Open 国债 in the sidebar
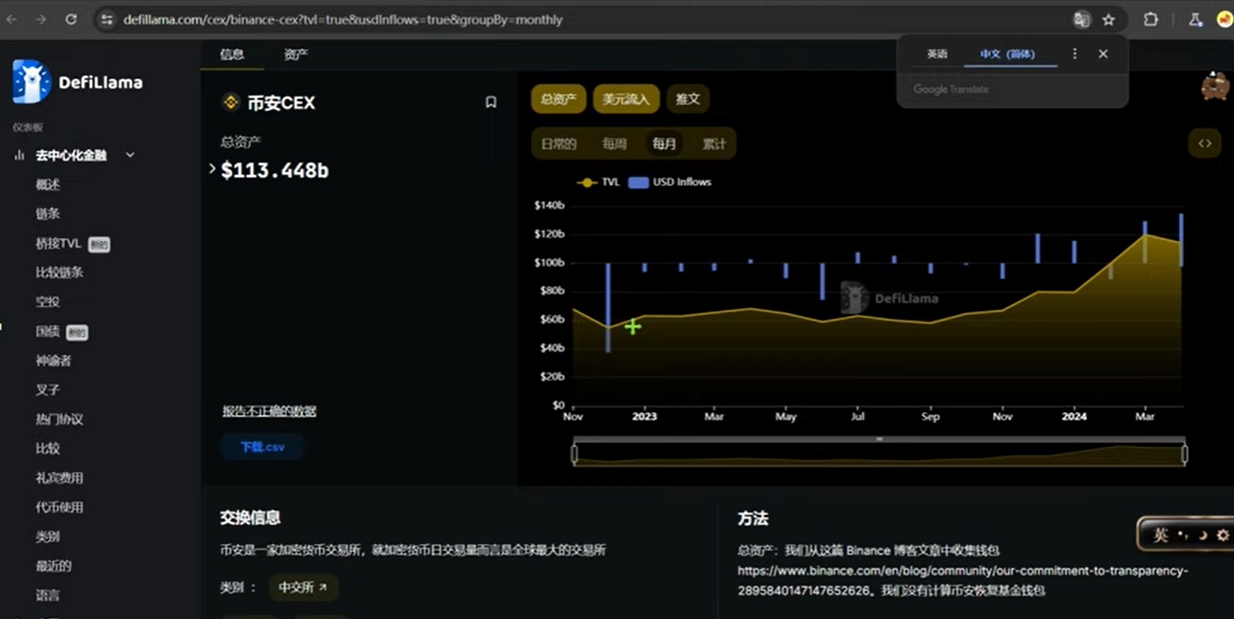The image size is (1234, 619). click(48, 331)
